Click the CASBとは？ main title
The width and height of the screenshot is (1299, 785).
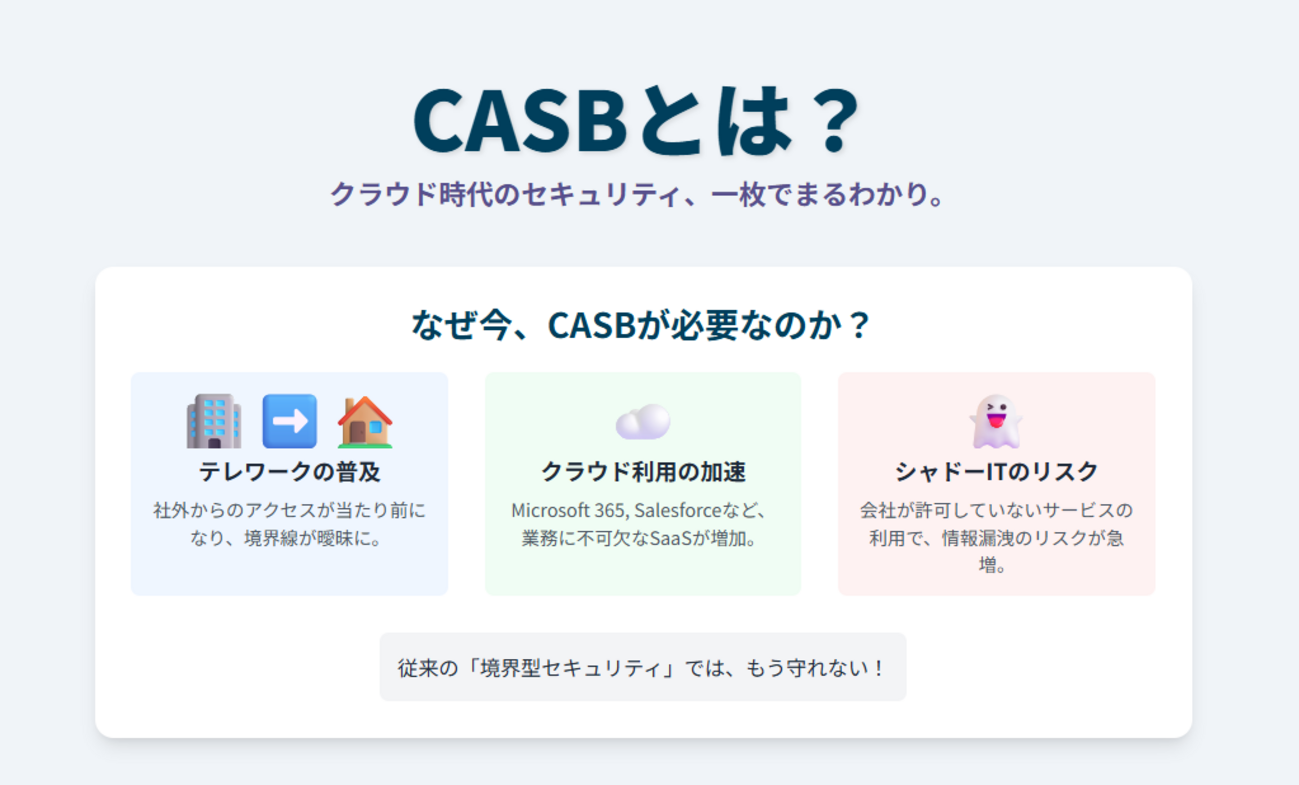click(x=637, y=120)
